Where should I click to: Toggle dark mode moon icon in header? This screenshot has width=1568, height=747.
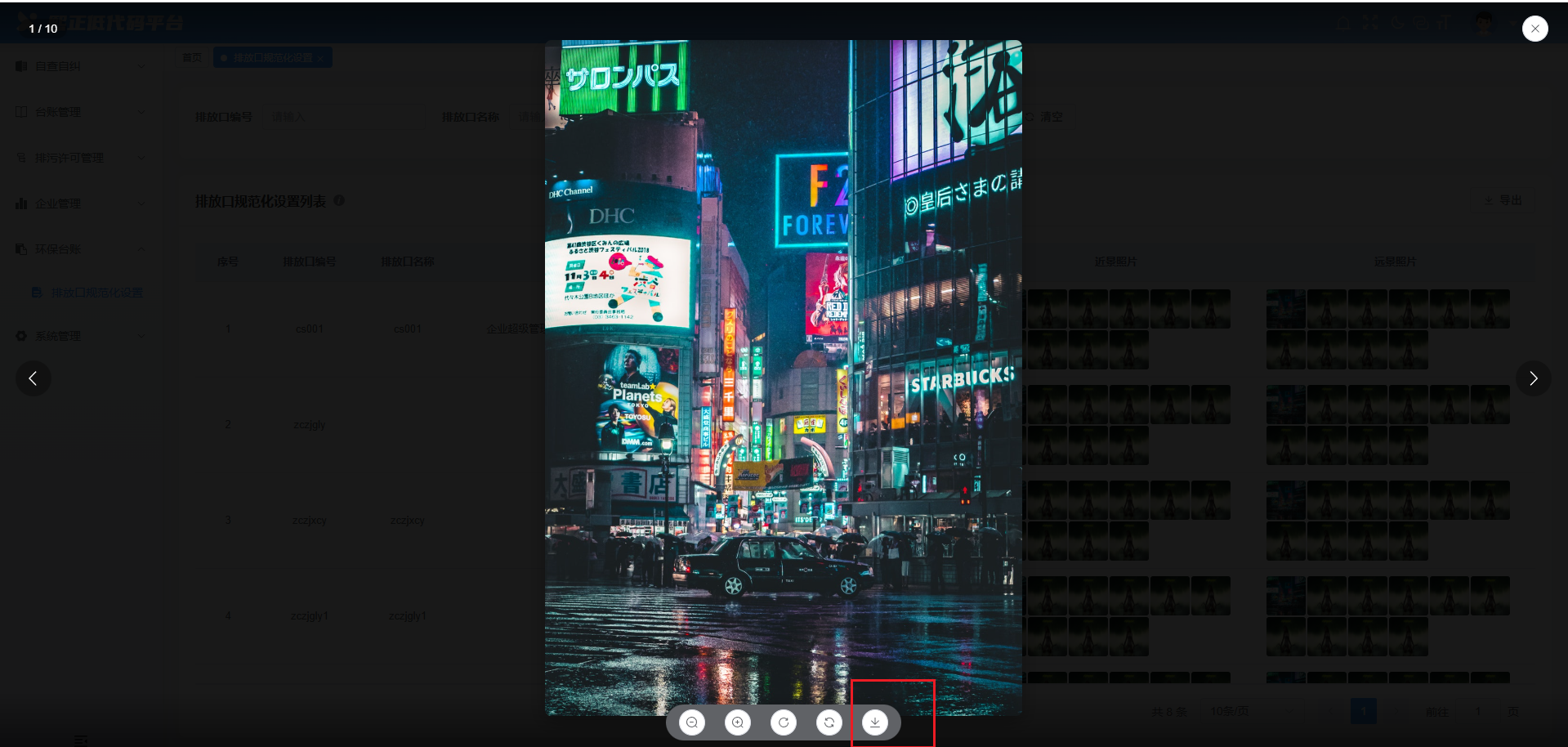[x=1397, y=23]
